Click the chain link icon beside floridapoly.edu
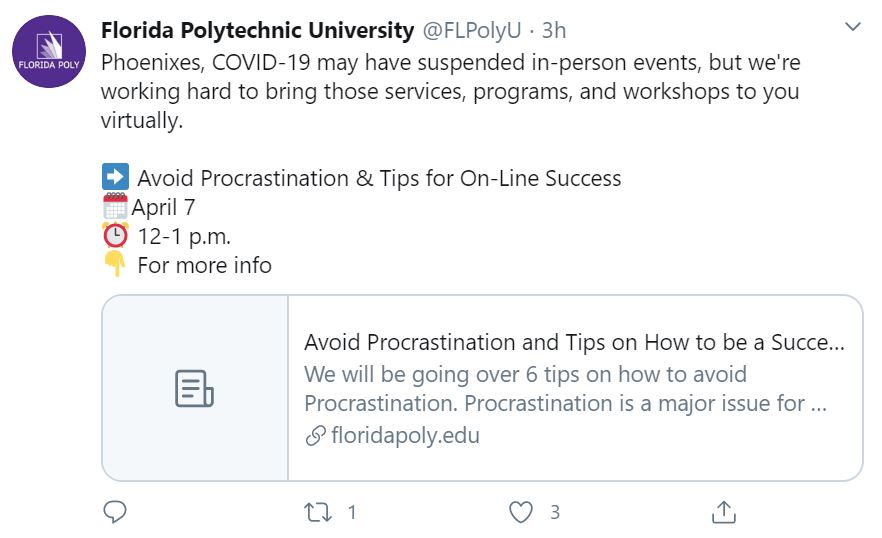 315,436
